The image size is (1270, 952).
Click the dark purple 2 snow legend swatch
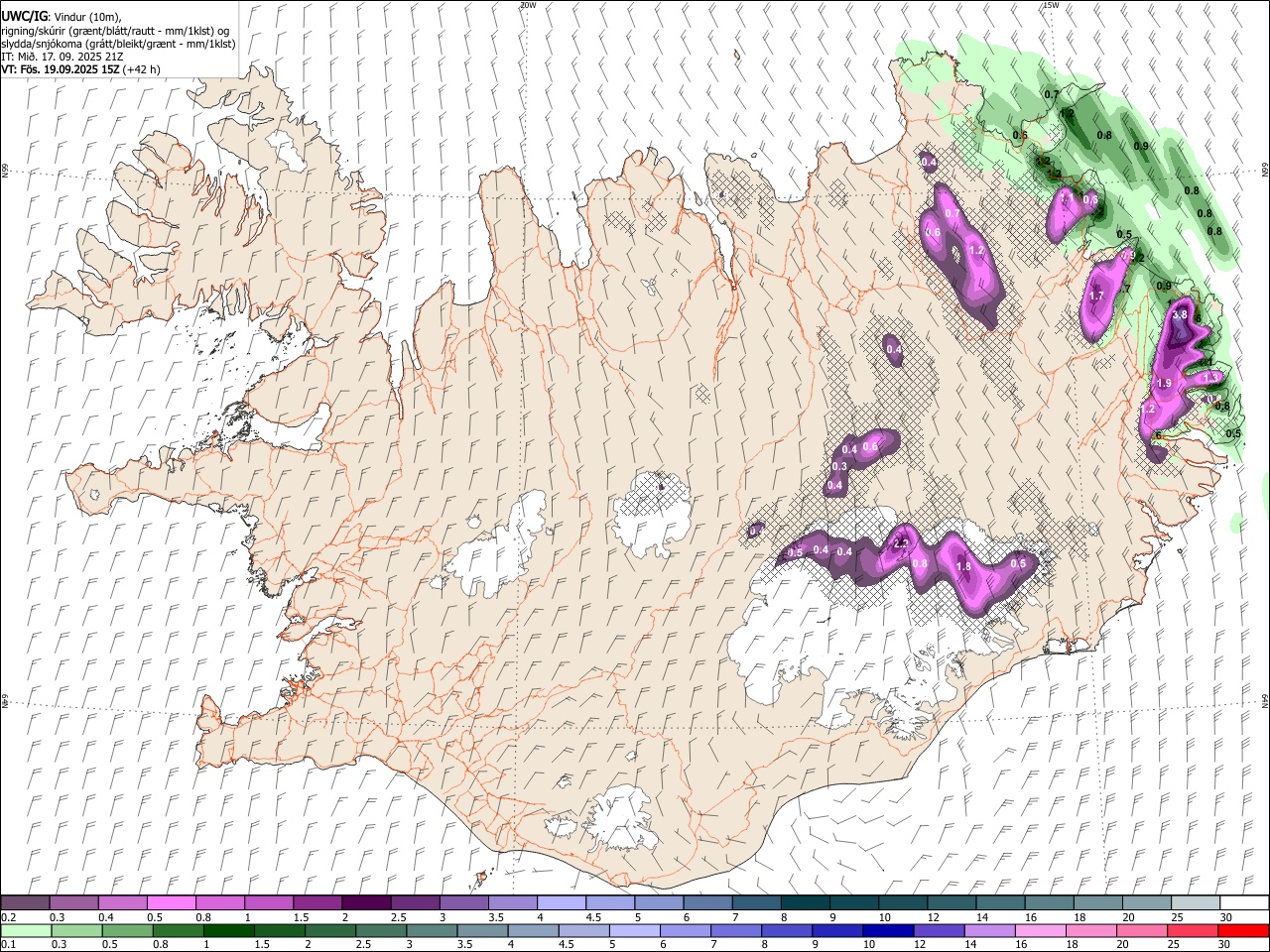(x=366, y=902)
